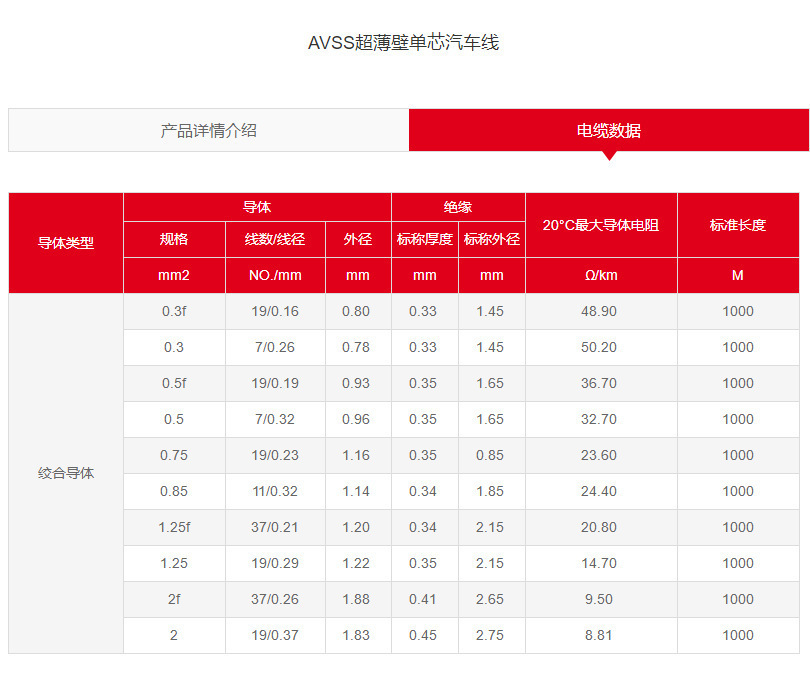Select the Ω/km unit header cell

601,275
